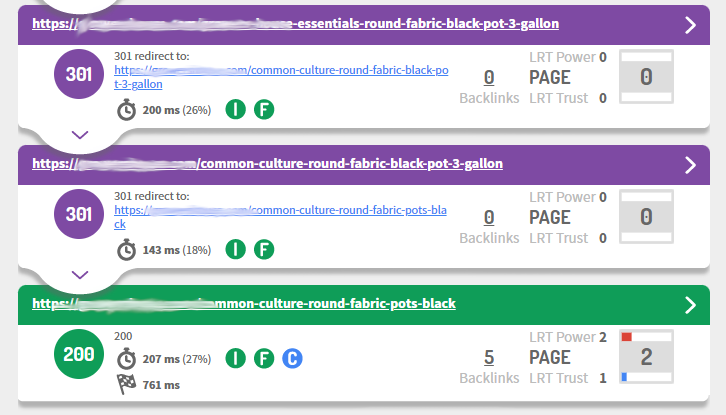Click the LRT Power/Trust bar box showing 2
This screenshot has height=415, width=726.
646,357
